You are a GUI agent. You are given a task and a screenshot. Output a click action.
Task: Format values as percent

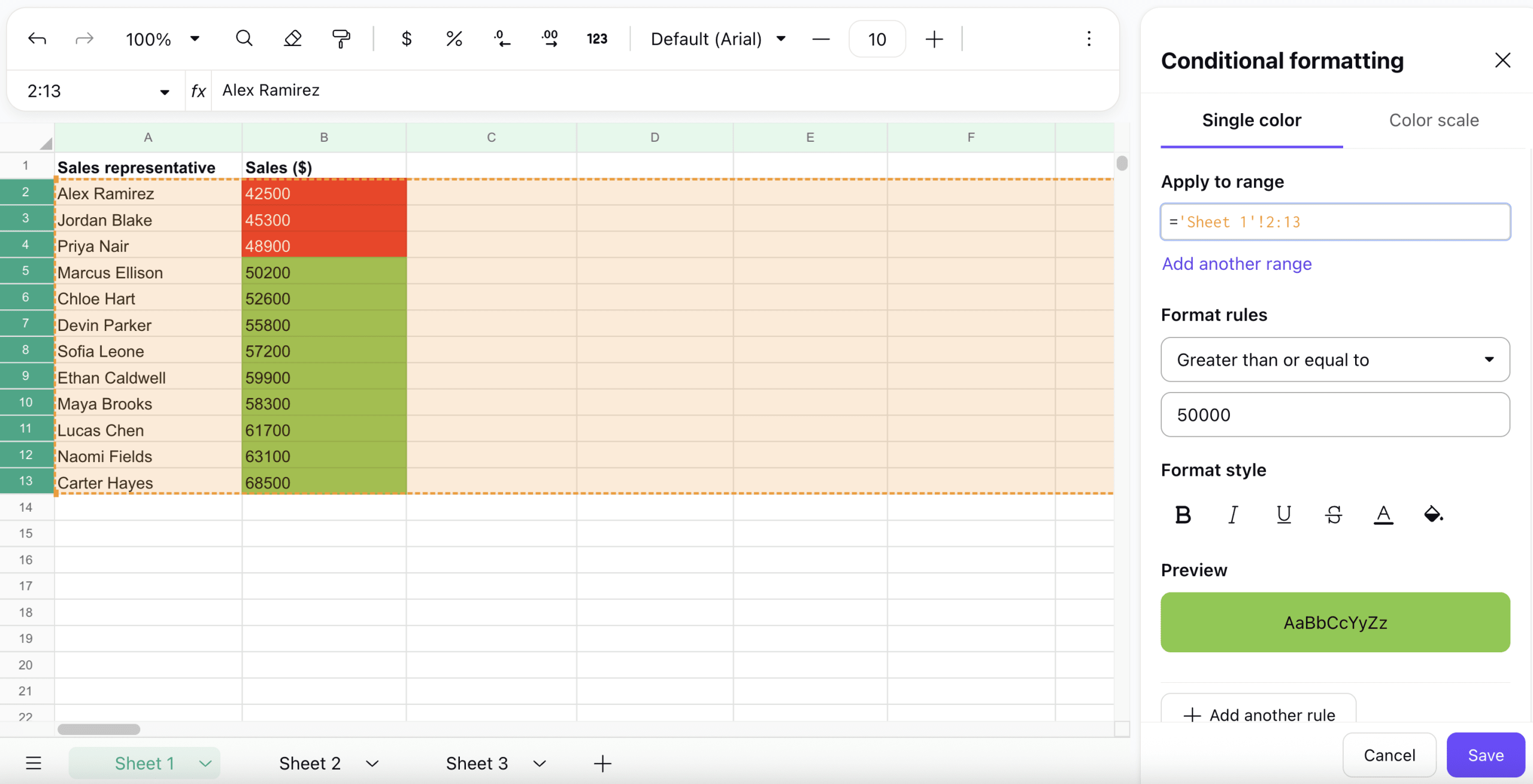453,38
